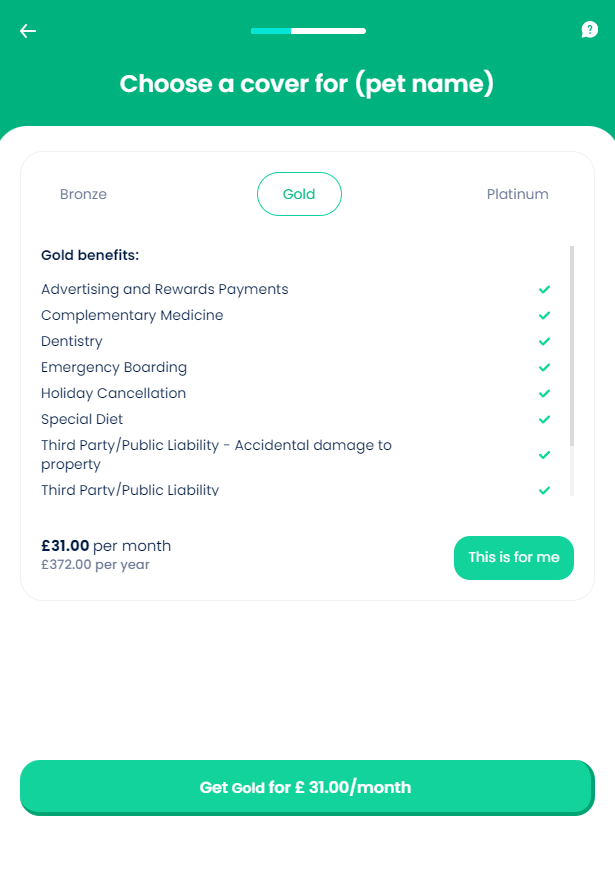Select the Gold cover tab
The width and height of the screenshot is (615, 882).
click(x=299, y=194)
